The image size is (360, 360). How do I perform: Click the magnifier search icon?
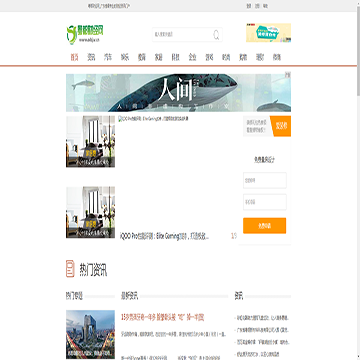217,34
